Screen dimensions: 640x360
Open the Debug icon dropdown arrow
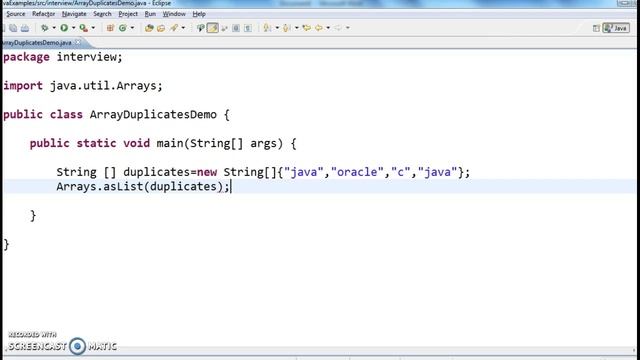coord(54,28)
